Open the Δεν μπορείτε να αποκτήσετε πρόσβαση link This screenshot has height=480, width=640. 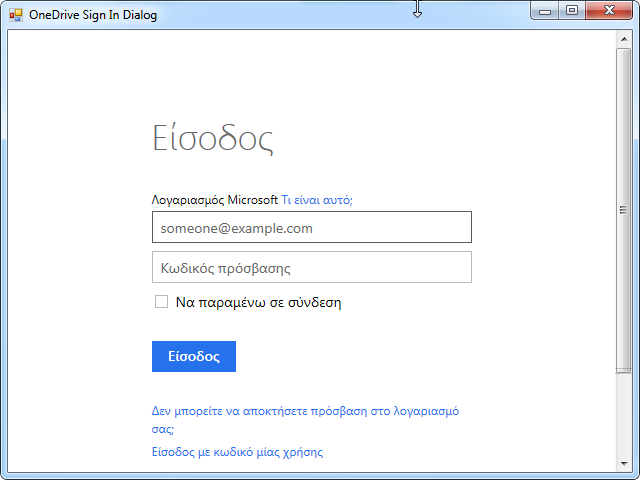pos(305,420)
